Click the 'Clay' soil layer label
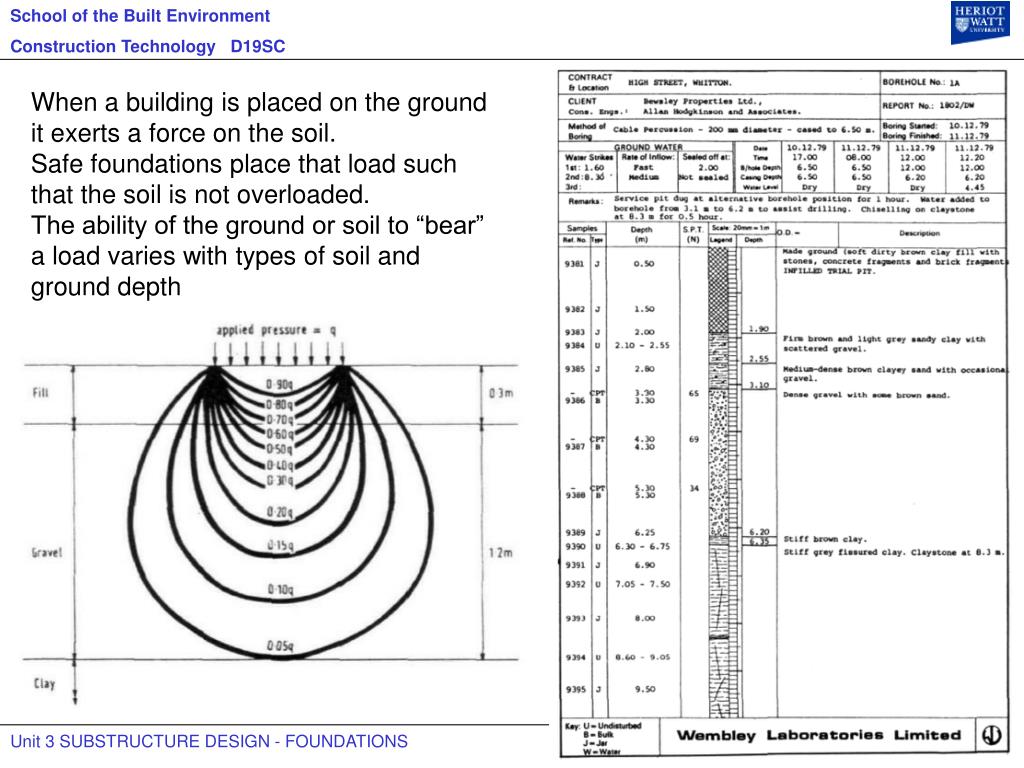The image size is (1024, 768). pyautogui.click(x=44, y=684)
